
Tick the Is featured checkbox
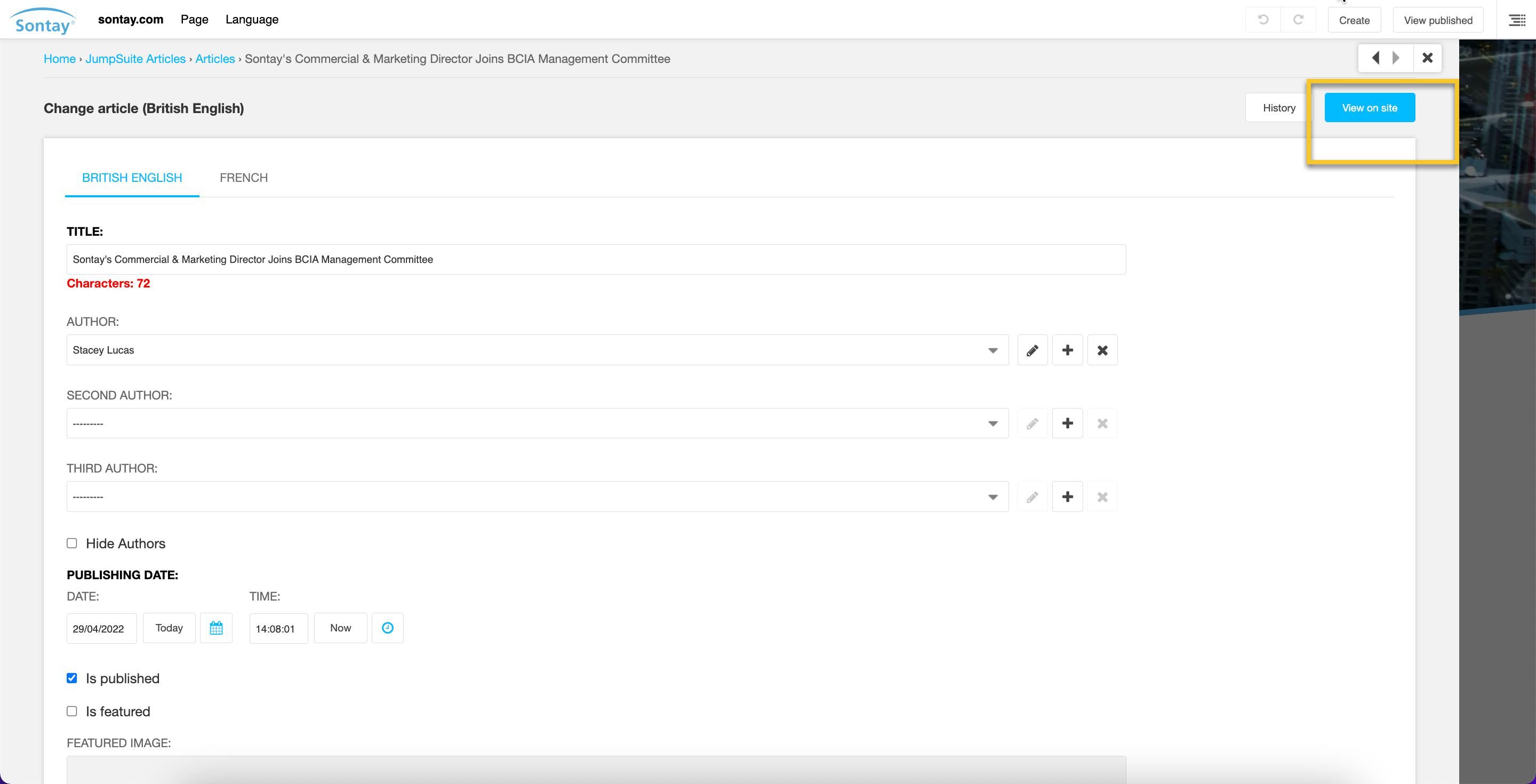[72, 711]
